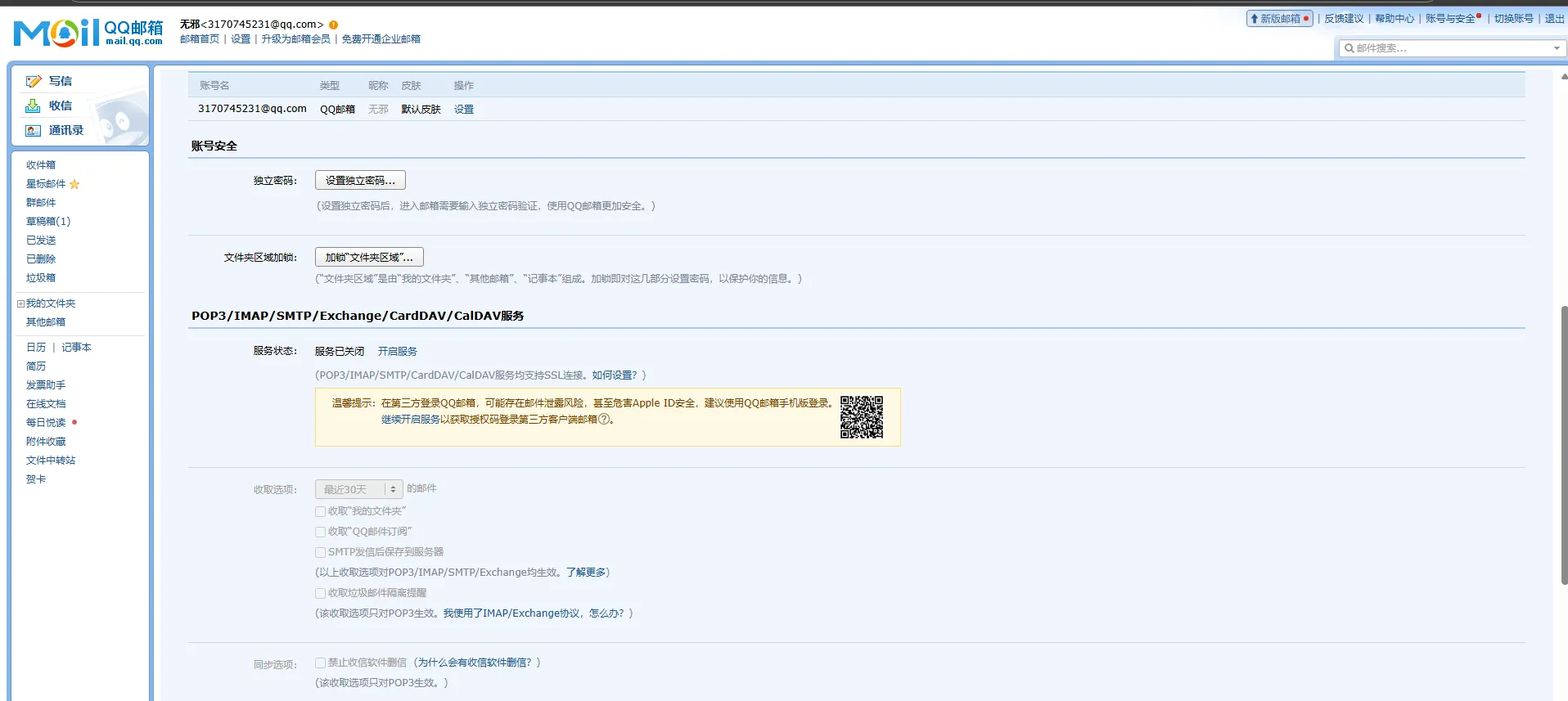Click 切换账号 link
The height and width of the screenshot is (701, 1568).
pos(1514,19)
